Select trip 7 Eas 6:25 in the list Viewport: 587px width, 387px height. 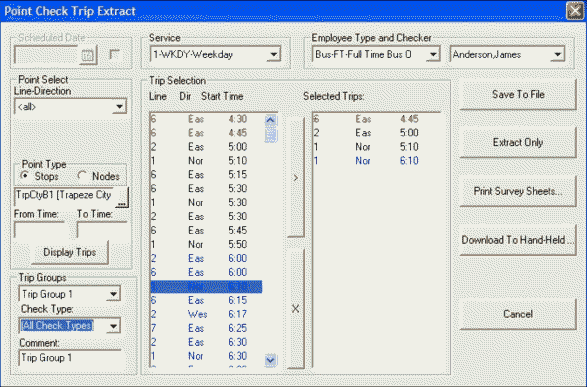[207, 328]
